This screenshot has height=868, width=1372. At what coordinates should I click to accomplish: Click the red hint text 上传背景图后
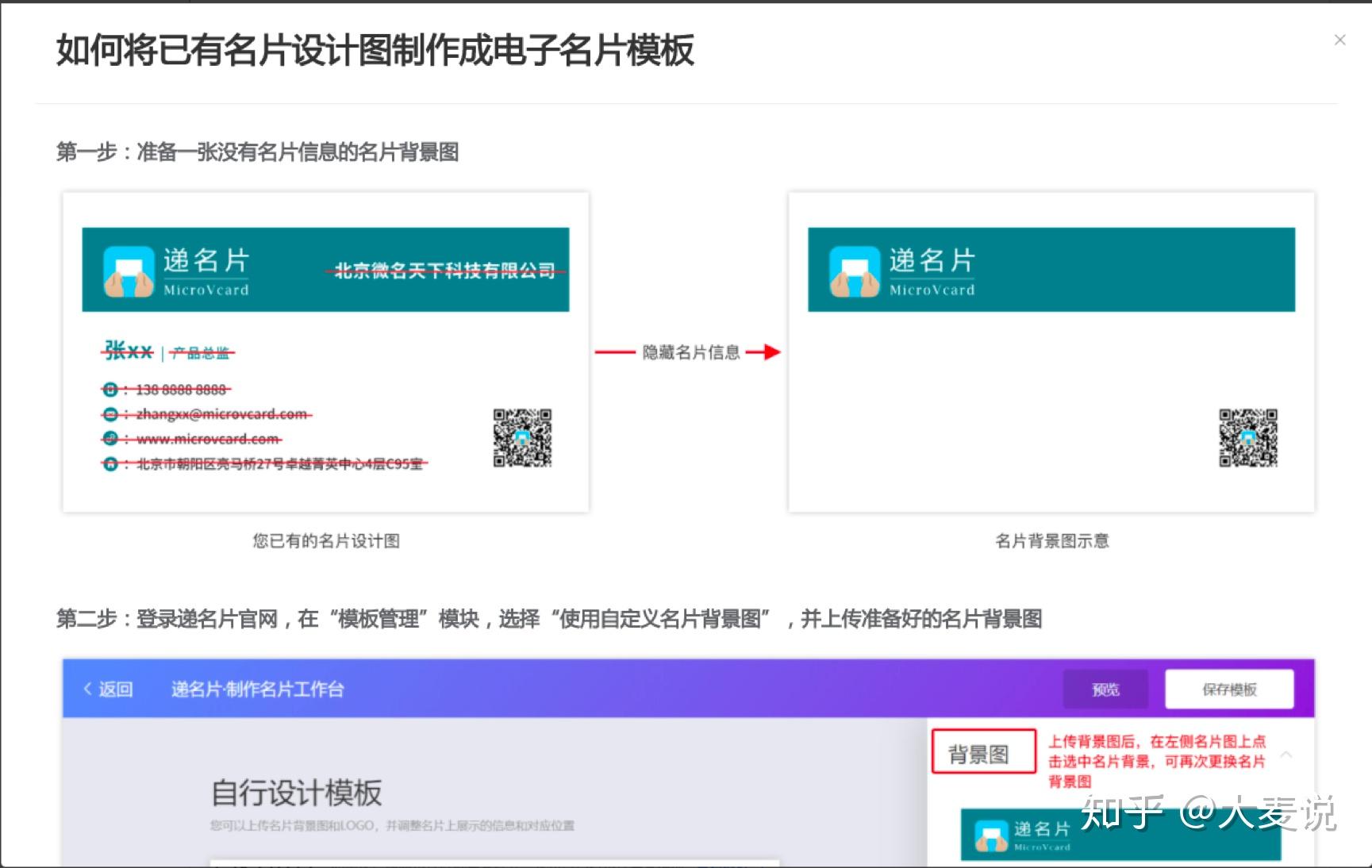(1157, 761)
